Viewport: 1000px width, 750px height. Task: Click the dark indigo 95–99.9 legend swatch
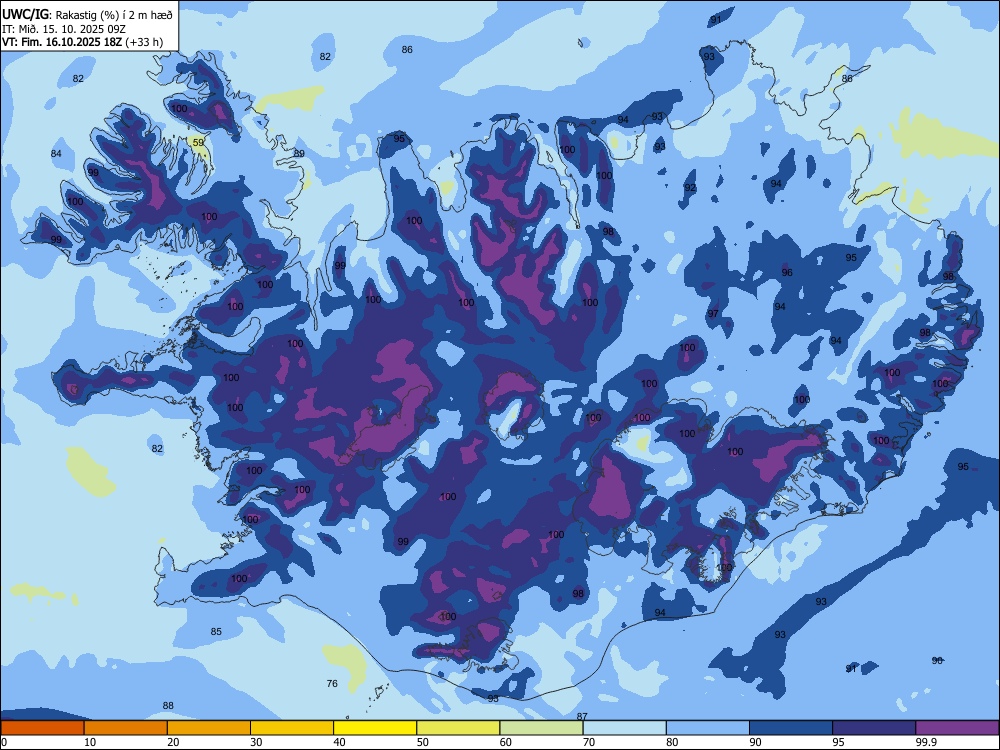[x=874, y=728]
